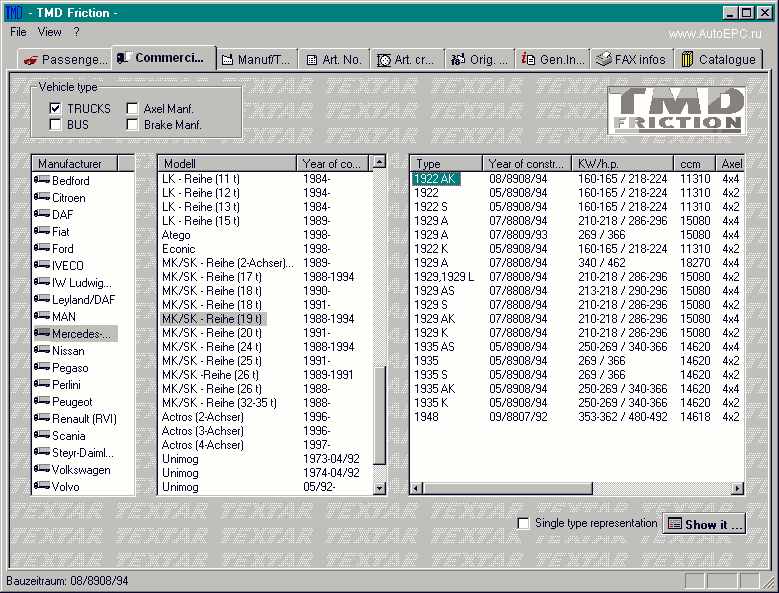Click the truck icon beside Volvo
This screenshot has height=593, width=779.
click(42, 486)
